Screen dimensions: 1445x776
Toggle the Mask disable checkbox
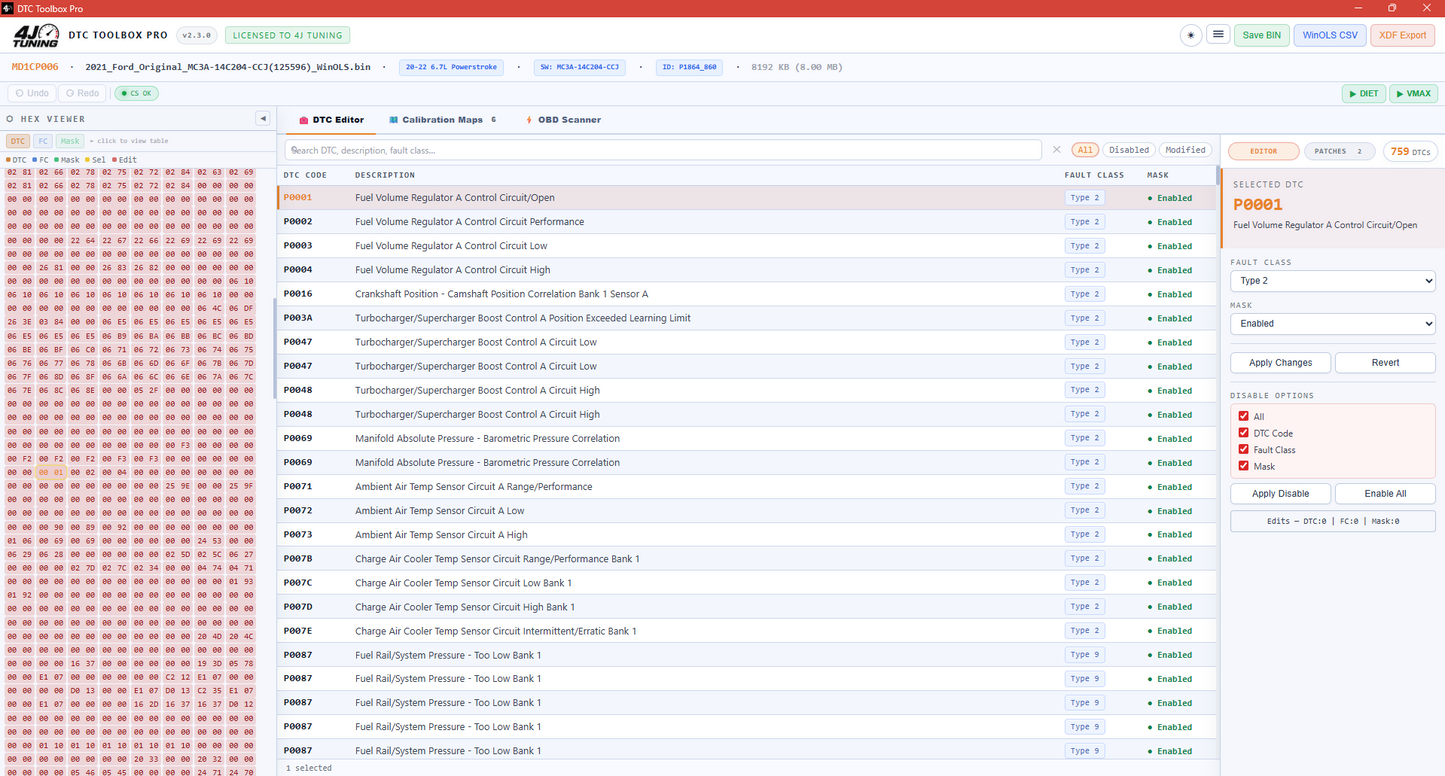tap(1244, 466)
